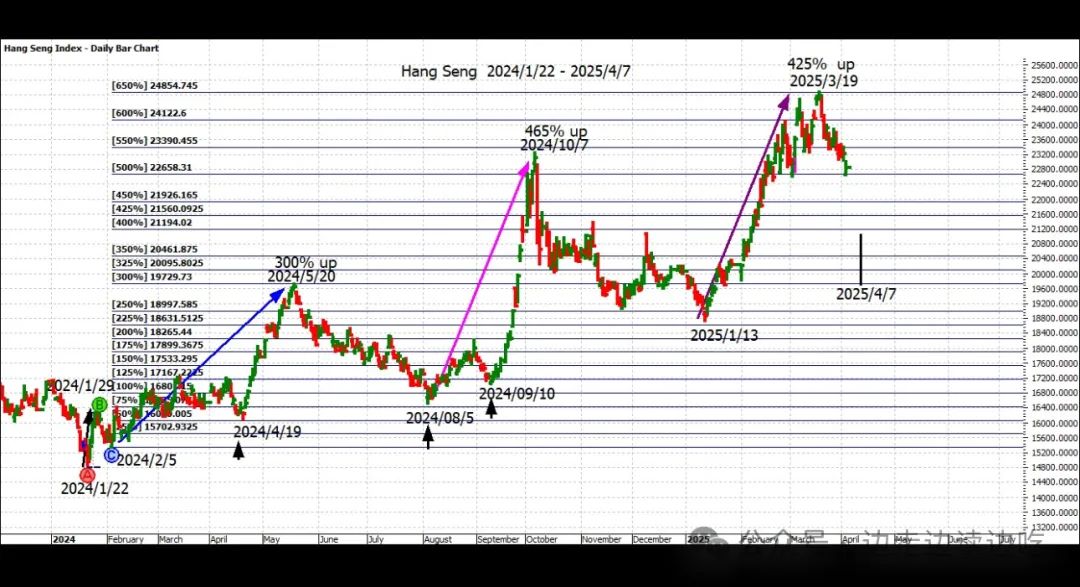Click the 2025/4/7 label under vertical line
The image size is (1080, 587).
pos(866,294)
